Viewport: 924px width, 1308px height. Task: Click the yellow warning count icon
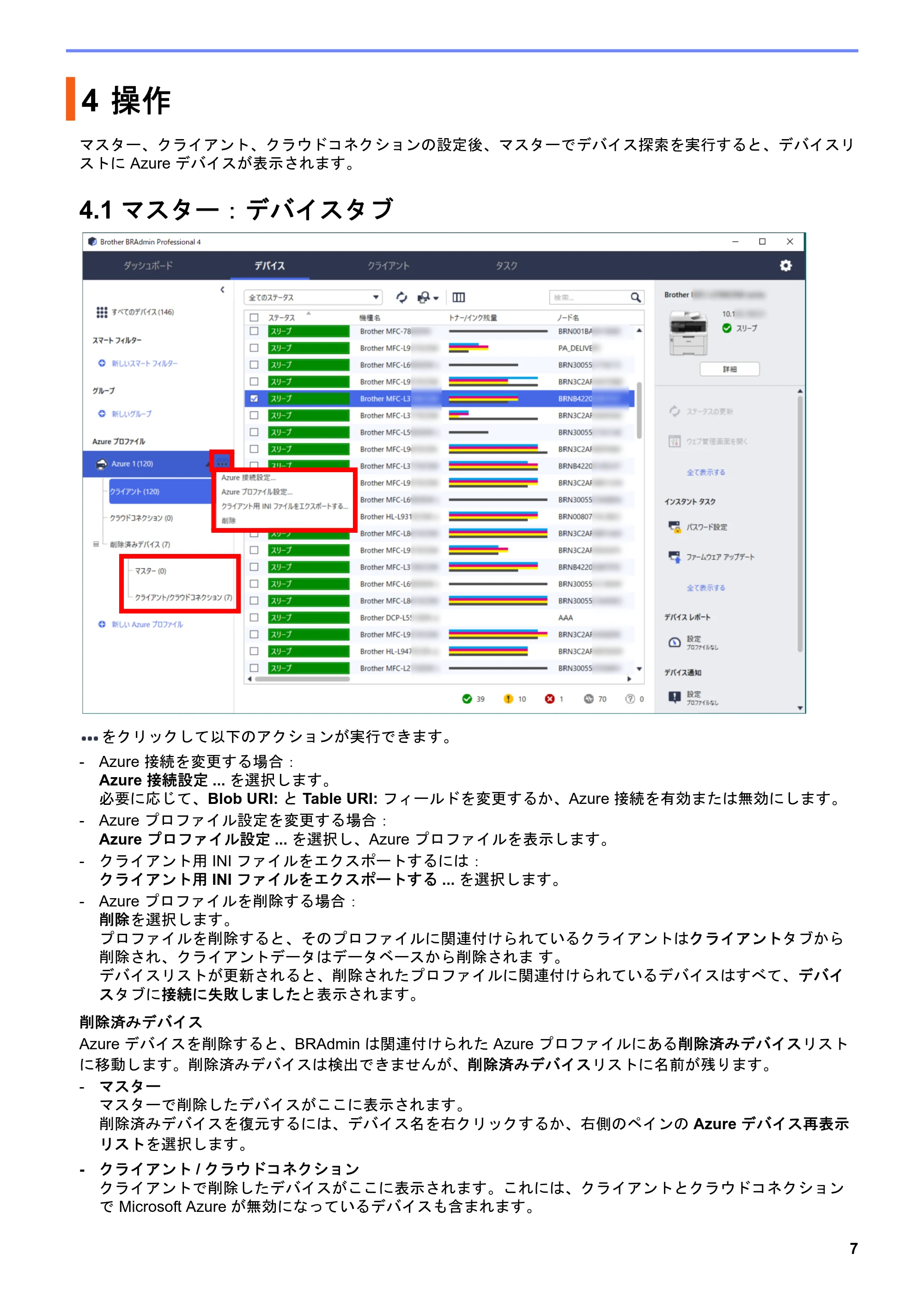click(x=508, y=699)
